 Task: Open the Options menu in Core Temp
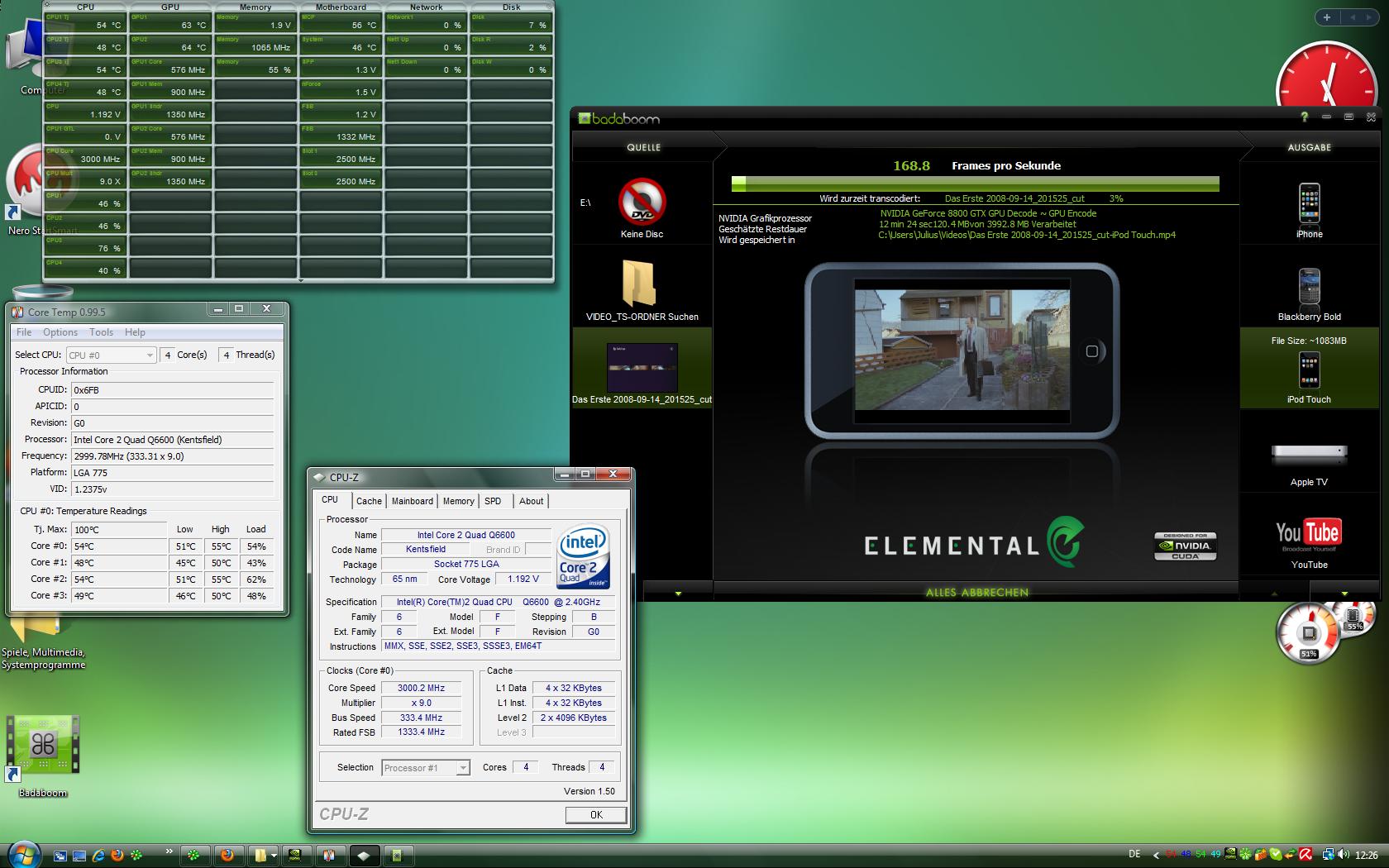click(x=60, y=332)
